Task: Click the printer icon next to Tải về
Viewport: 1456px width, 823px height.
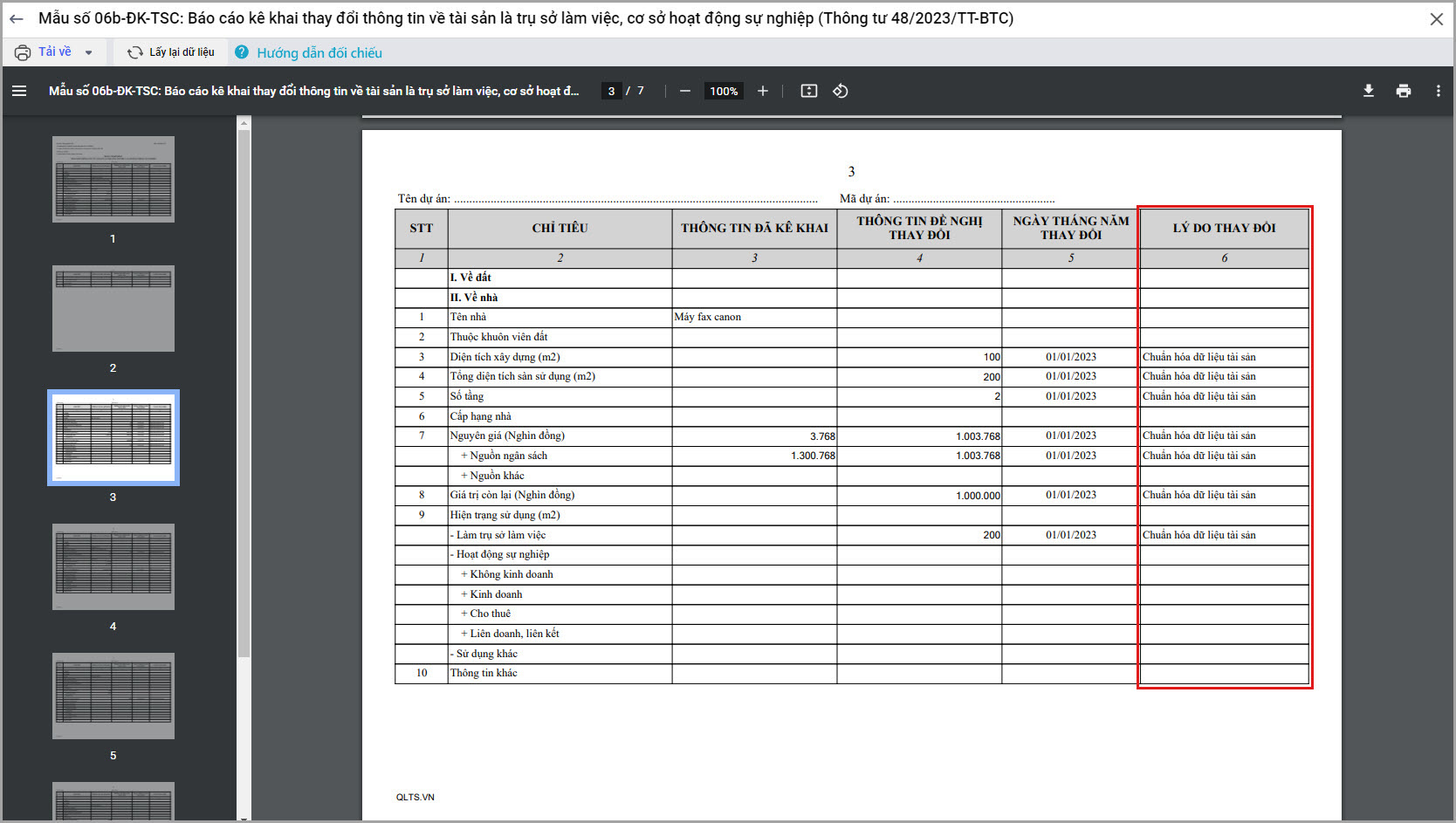Action: tap(23, 52)
